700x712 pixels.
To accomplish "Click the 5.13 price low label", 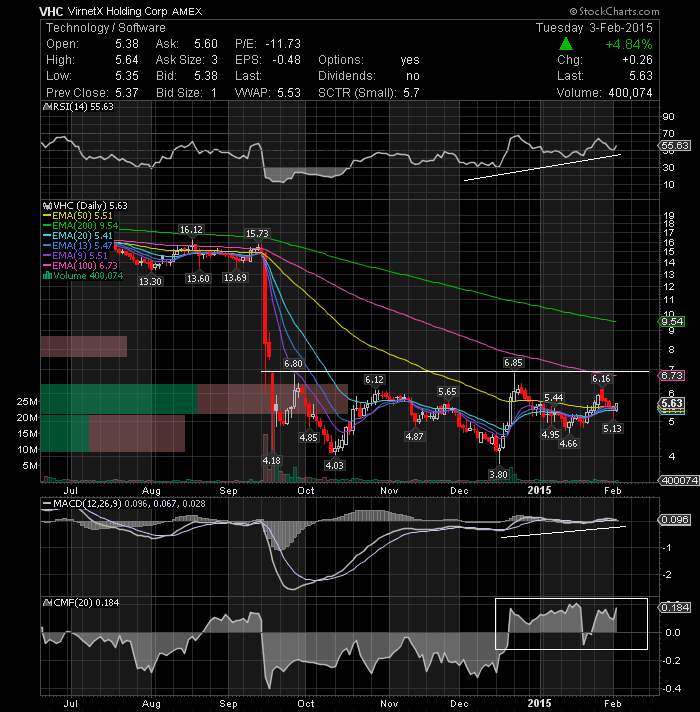I will pos(612,428).
